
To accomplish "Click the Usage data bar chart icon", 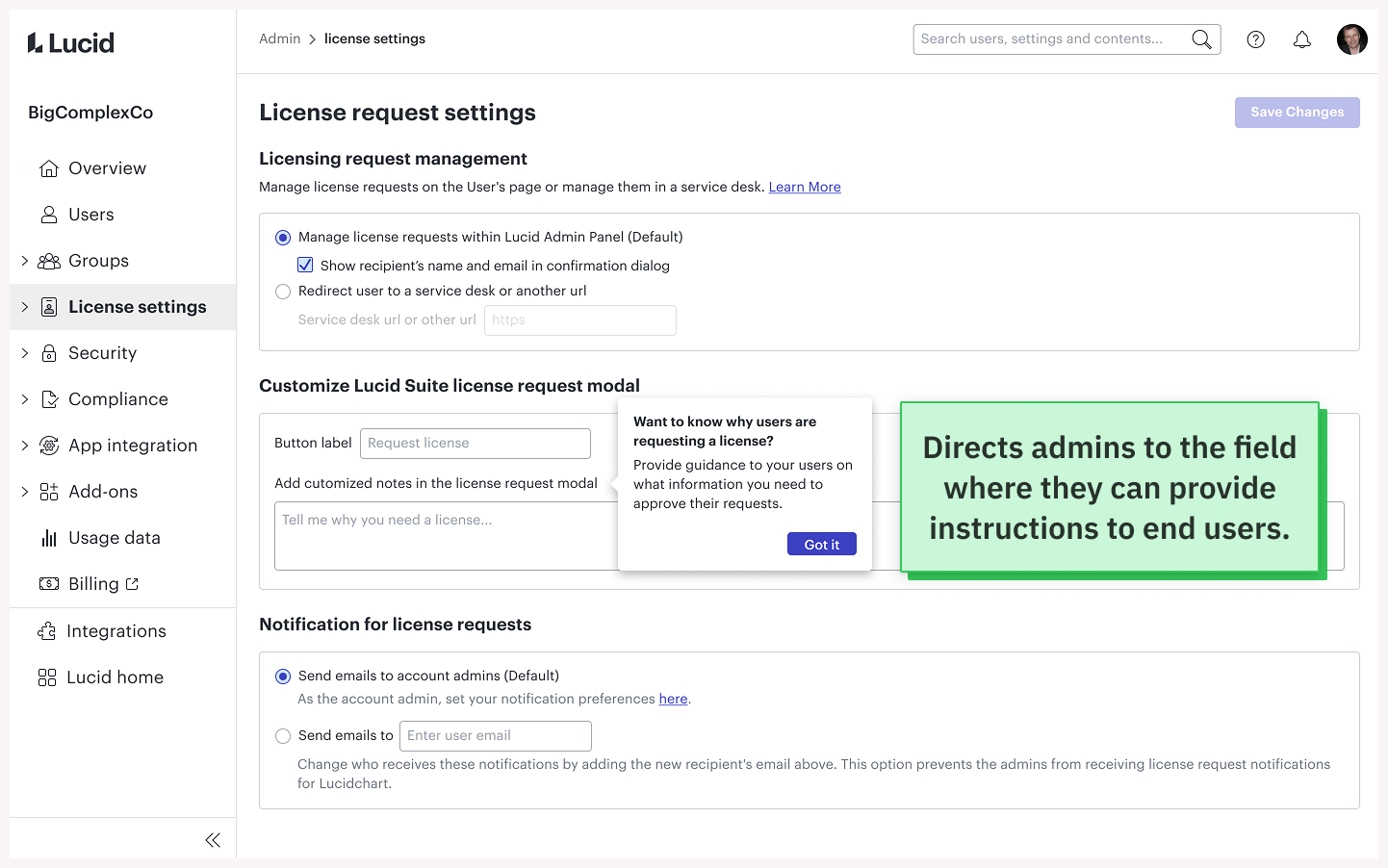I will click(x=49, y=538).
